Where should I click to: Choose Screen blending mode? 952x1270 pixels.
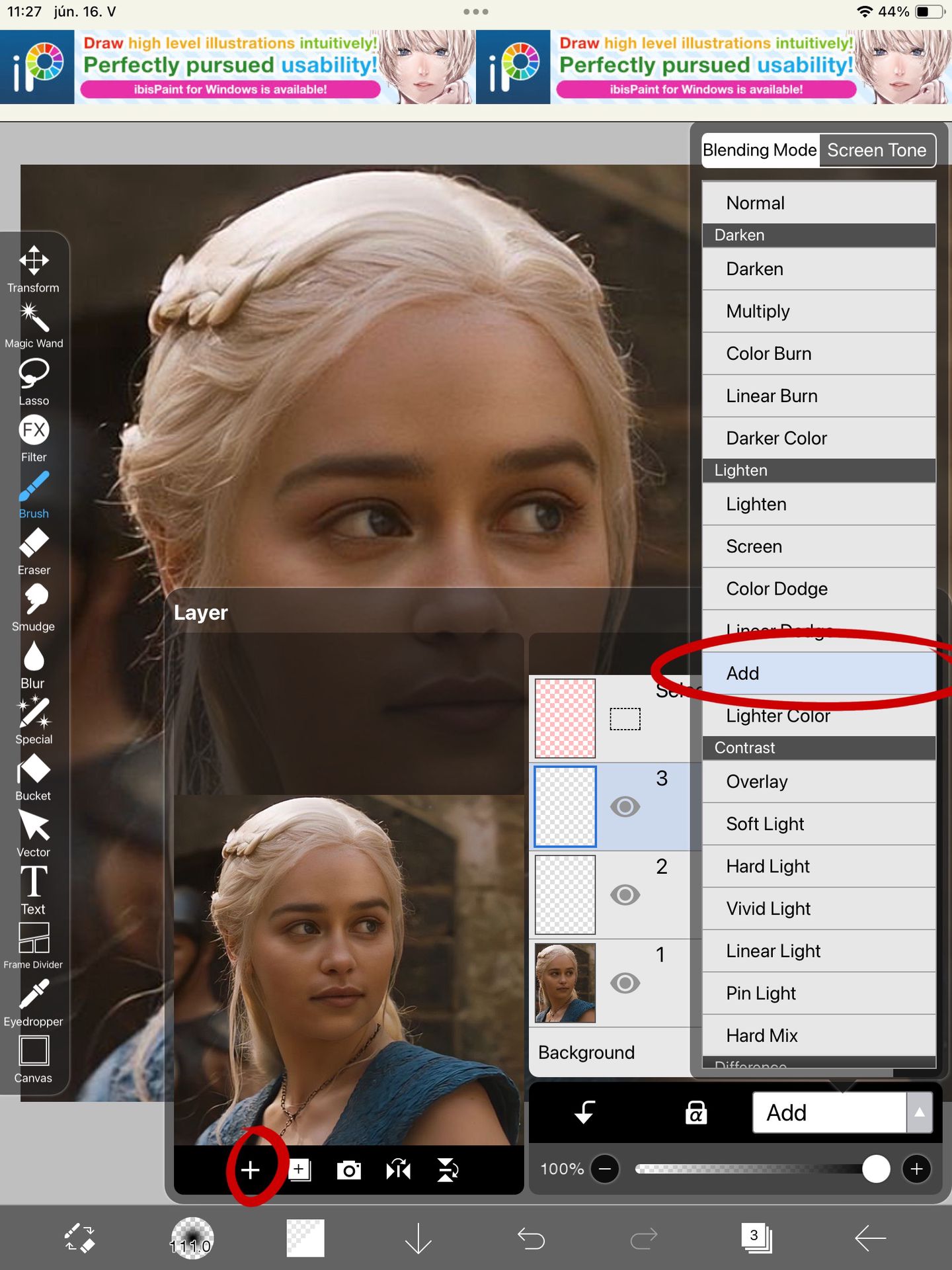coord(819,546)
